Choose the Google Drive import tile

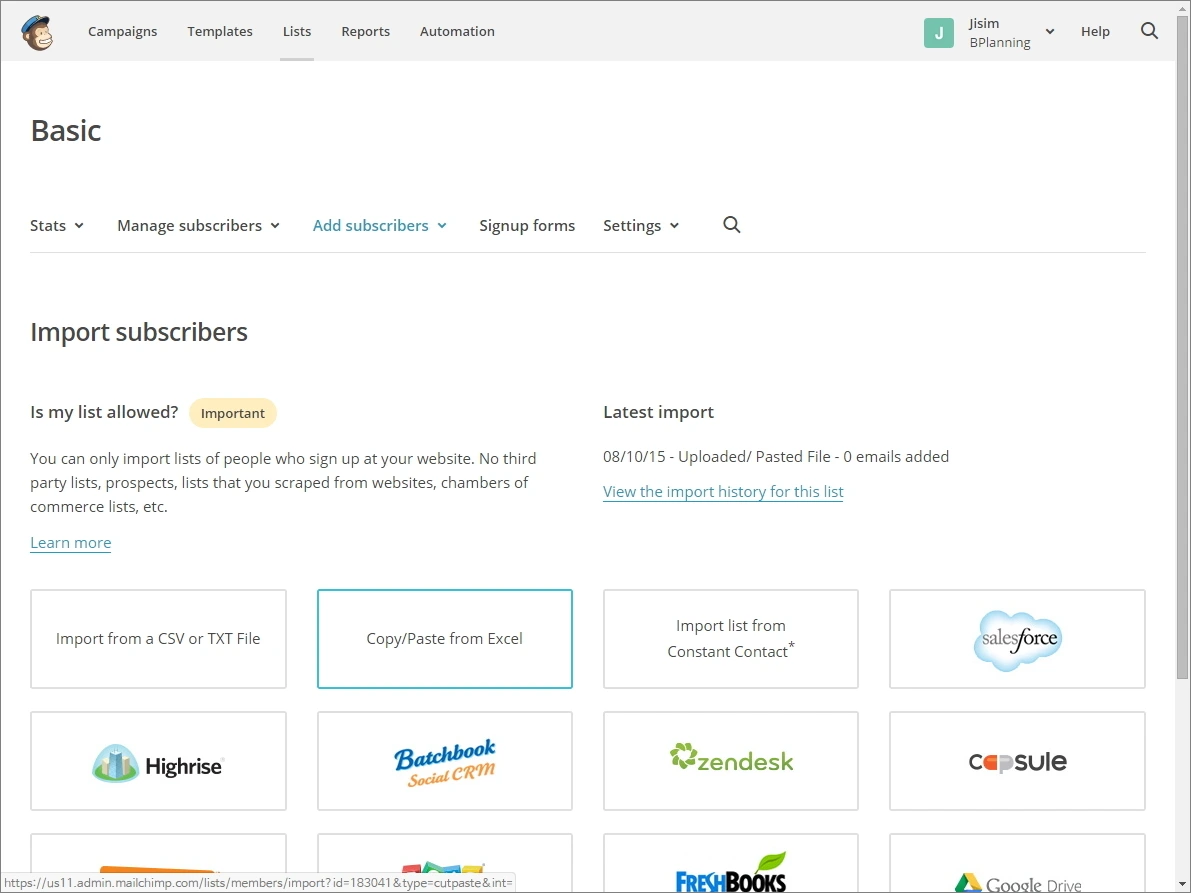[1017, 864]
